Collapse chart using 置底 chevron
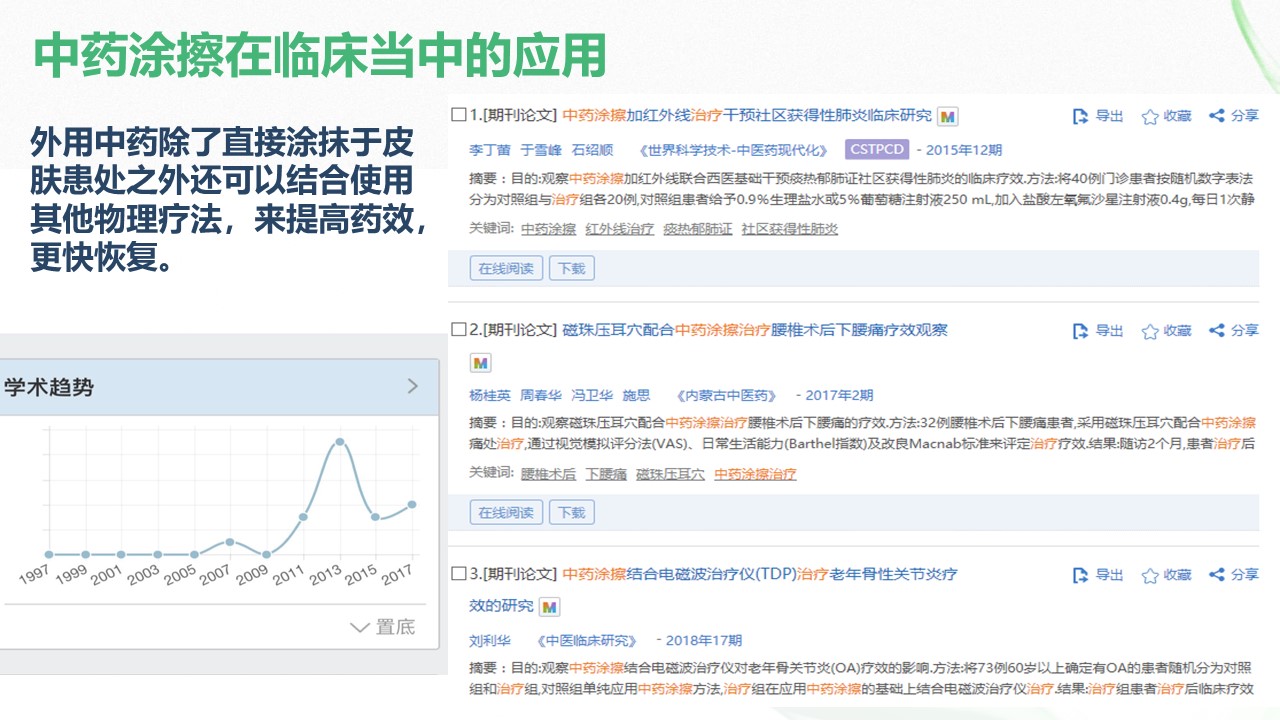Image resolution: width=1280 pixels, height=720 pixels. [x=360, y=627]
